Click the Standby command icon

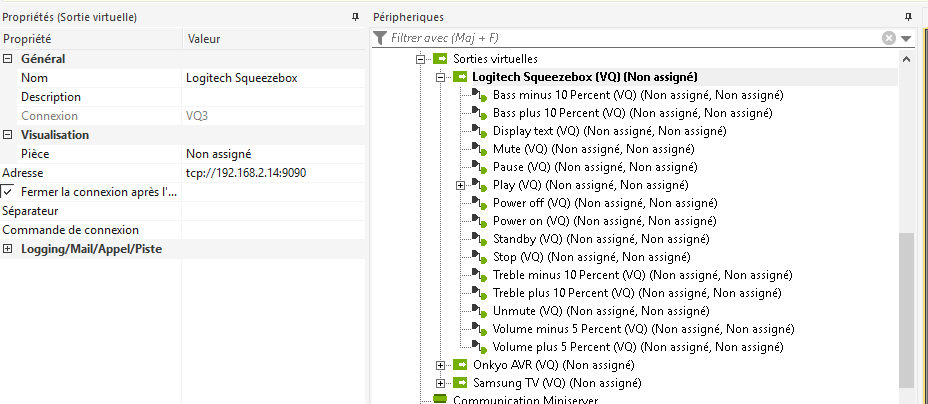479,239
